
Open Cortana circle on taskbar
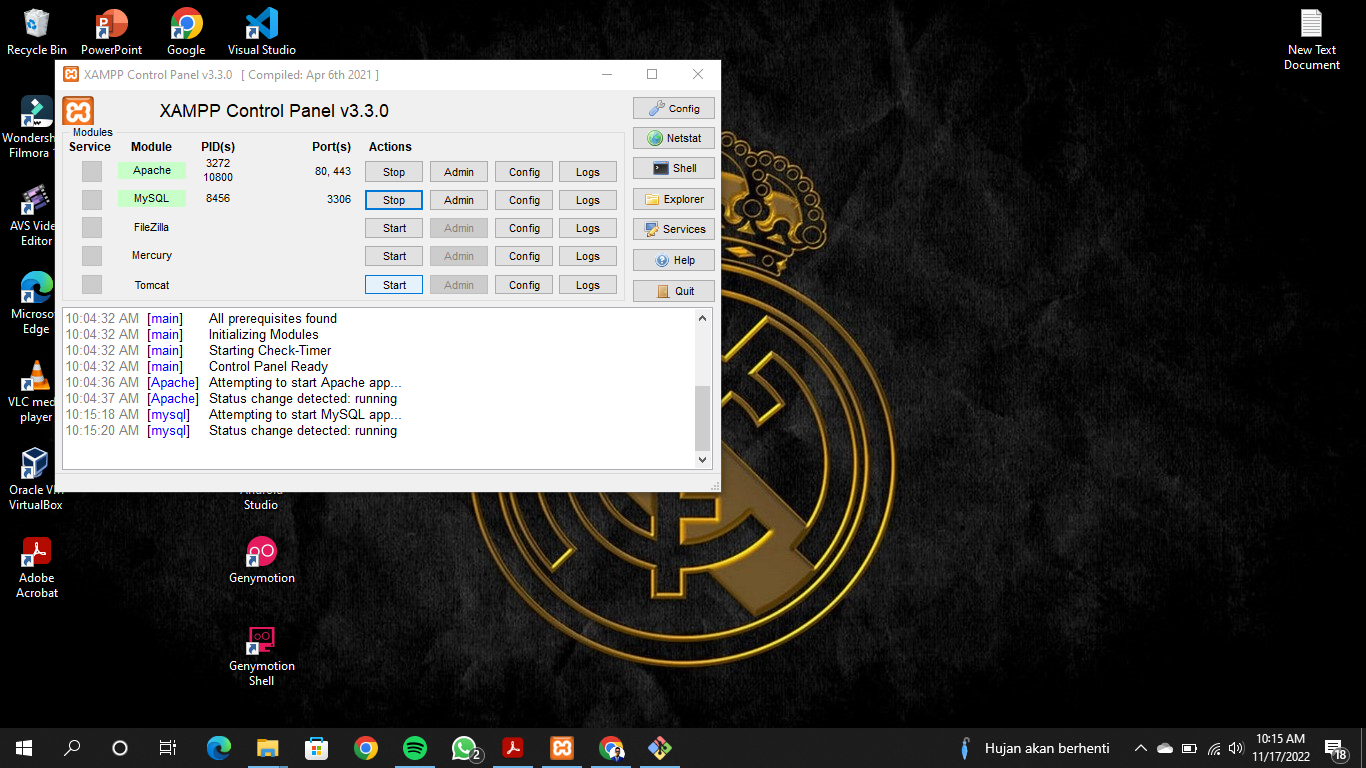(120, 748)
